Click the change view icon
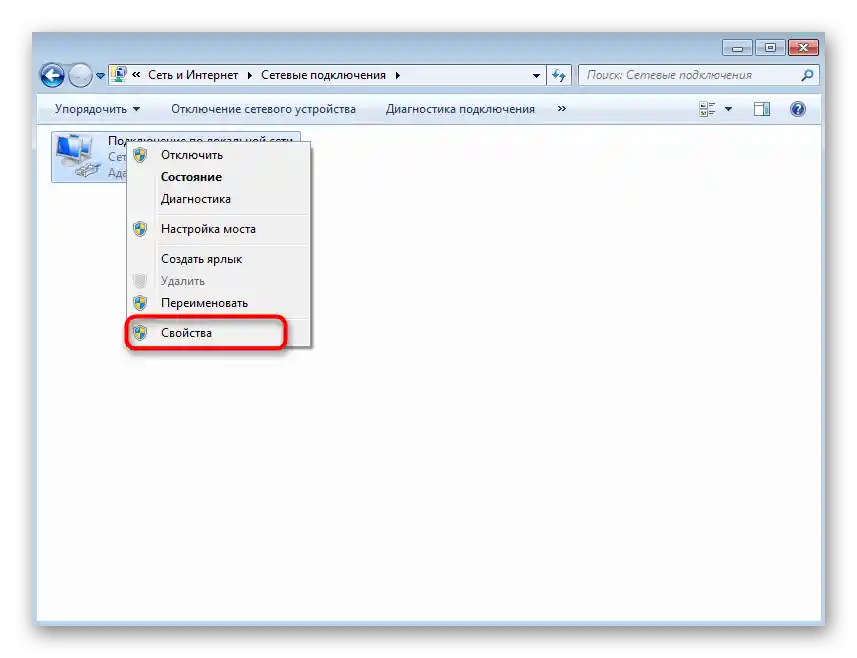857x658 pixels. (x=707, y=109)
